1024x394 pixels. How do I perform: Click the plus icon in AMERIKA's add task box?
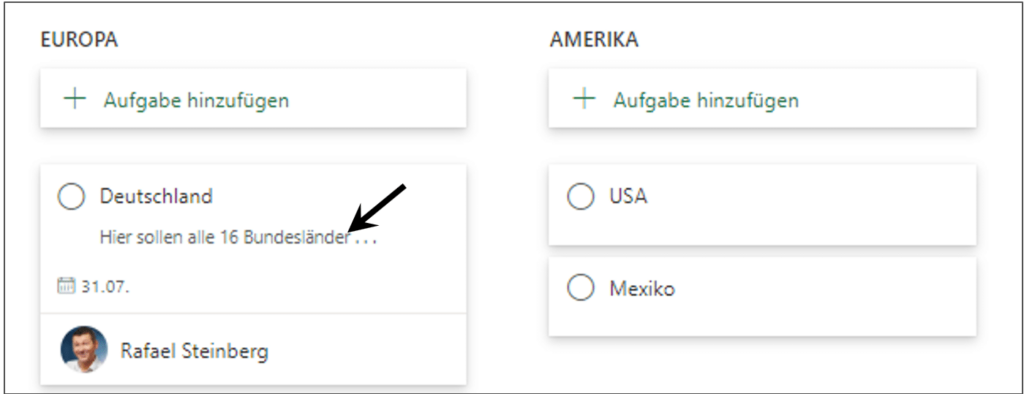click(x=584, y=100)
